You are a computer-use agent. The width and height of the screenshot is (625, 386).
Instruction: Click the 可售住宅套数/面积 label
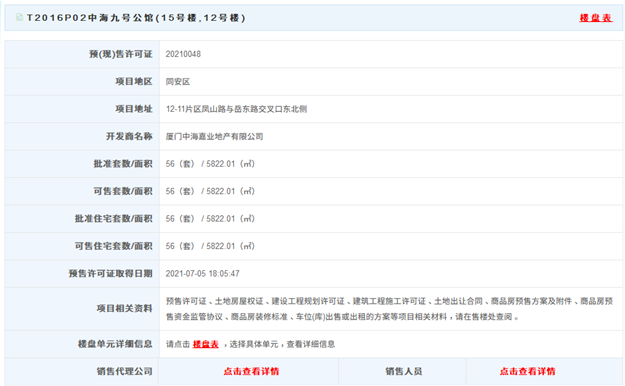pos(114,246)
